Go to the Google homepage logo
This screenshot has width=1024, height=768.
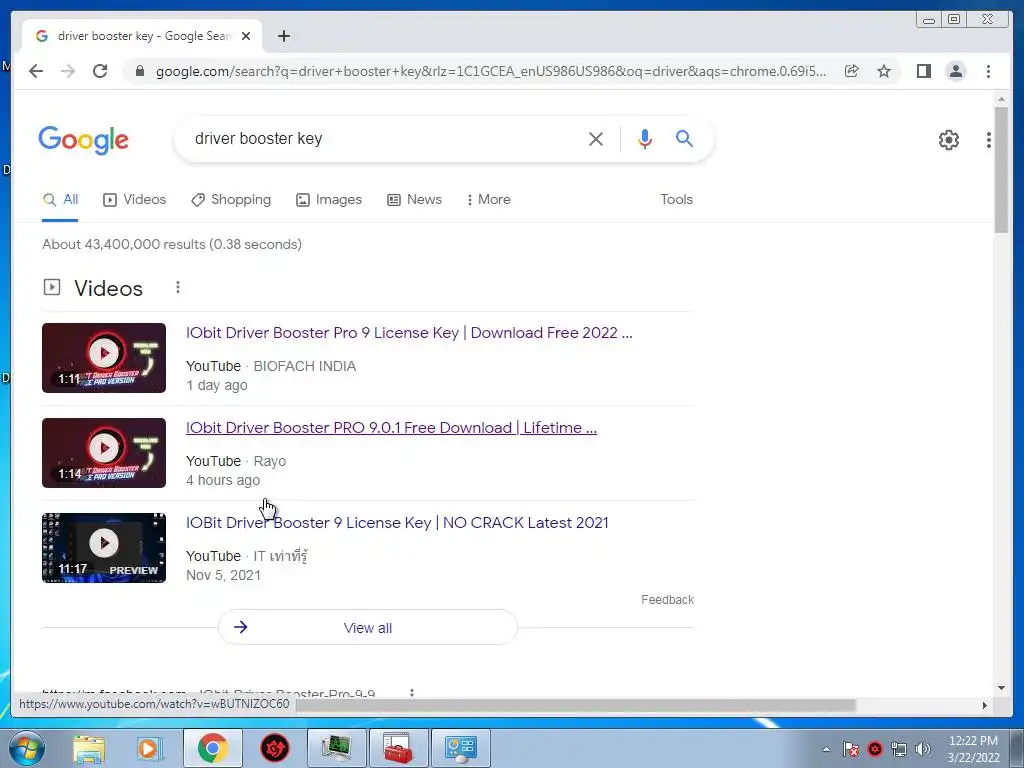pos(84,140)
